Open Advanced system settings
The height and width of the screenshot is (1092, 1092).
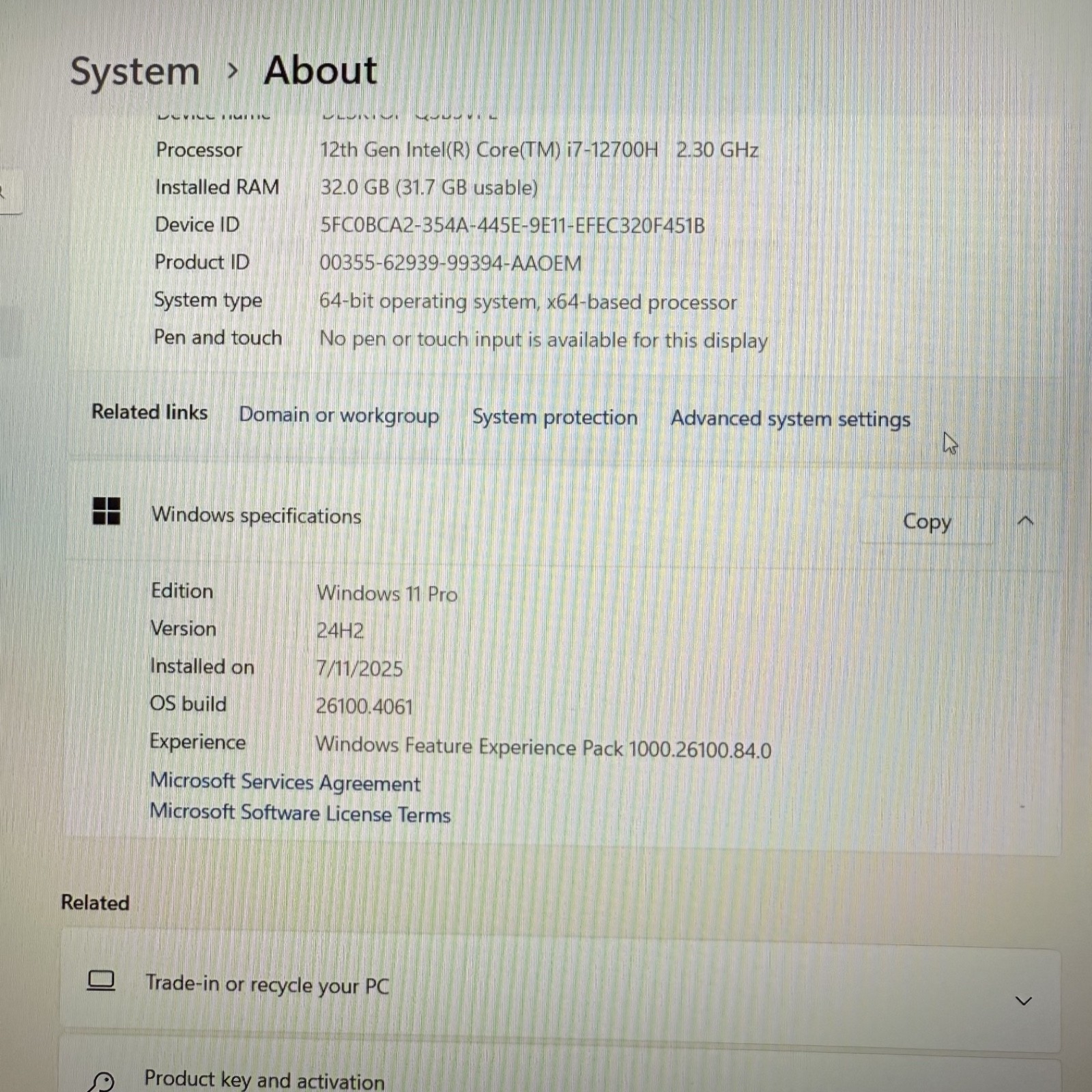click(790, 419)
